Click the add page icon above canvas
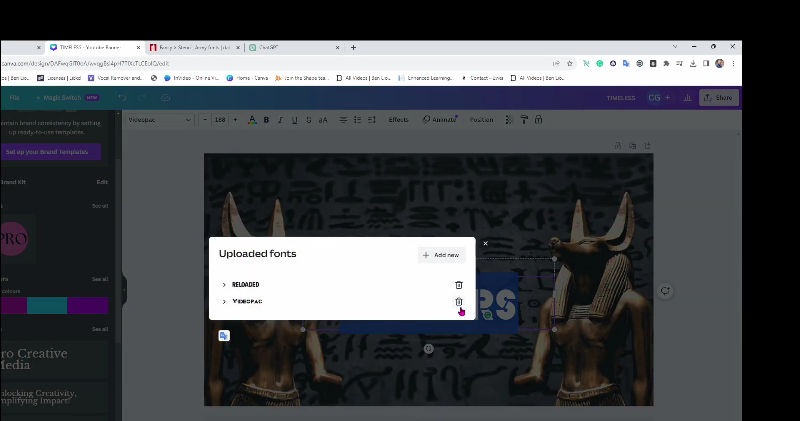800x421 pixels. [x=647, y=145]
